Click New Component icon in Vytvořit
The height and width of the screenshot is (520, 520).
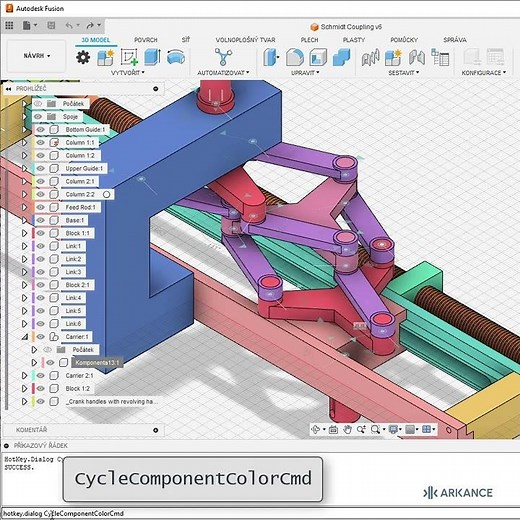106,57
